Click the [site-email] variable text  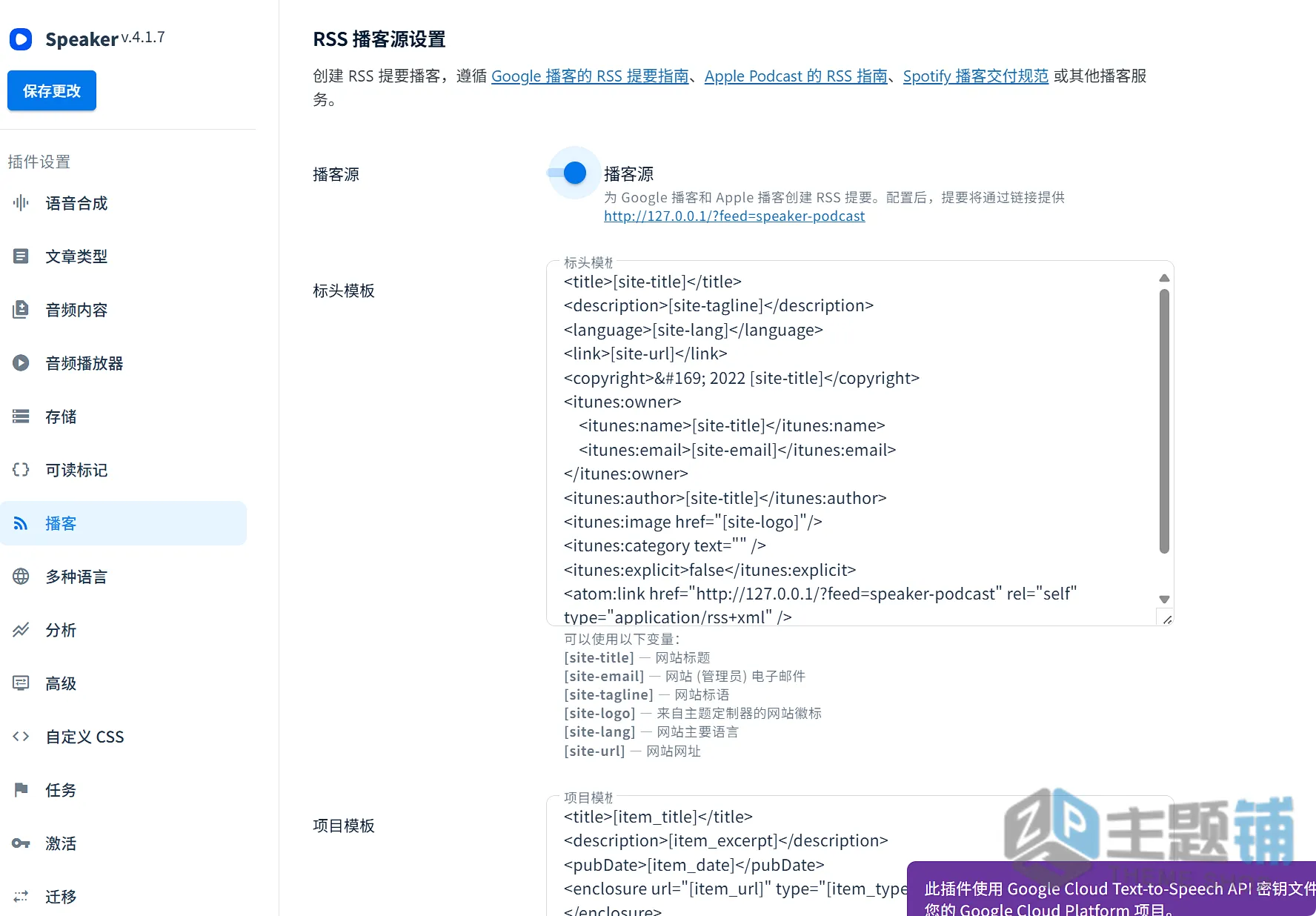point(604,676)
